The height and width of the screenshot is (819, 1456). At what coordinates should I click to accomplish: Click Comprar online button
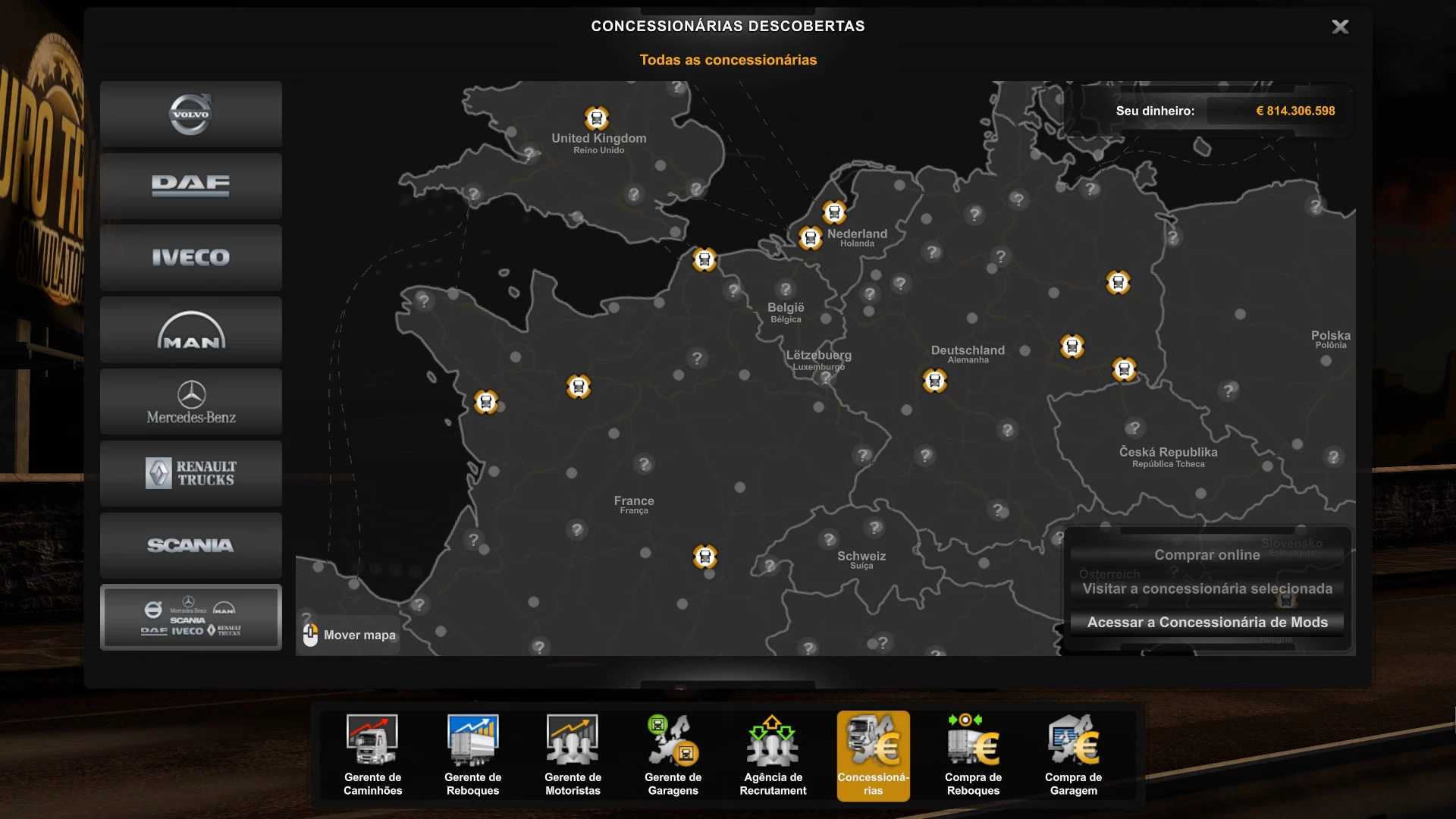pyautogui.click(x=1207, y=555)
